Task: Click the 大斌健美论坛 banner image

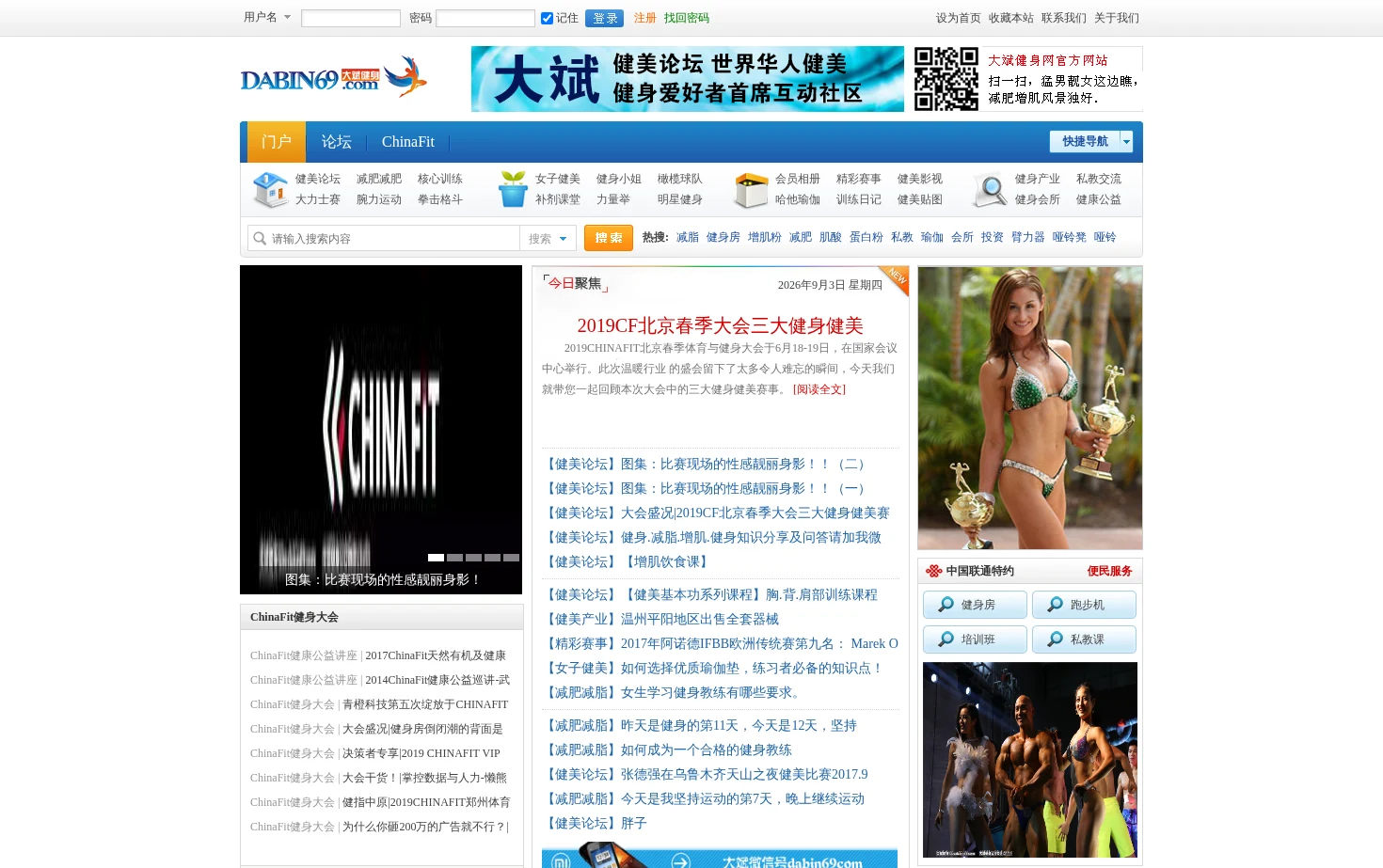Action: [688, 79]
